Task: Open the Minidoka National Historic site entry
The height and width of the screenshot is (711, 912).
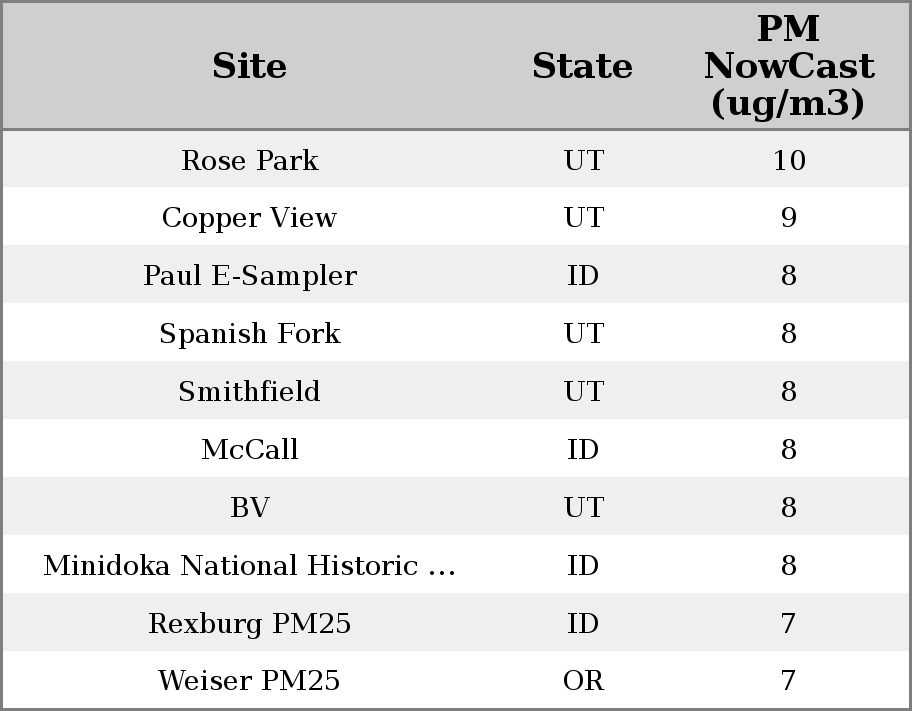Action: tap(249, 566)
